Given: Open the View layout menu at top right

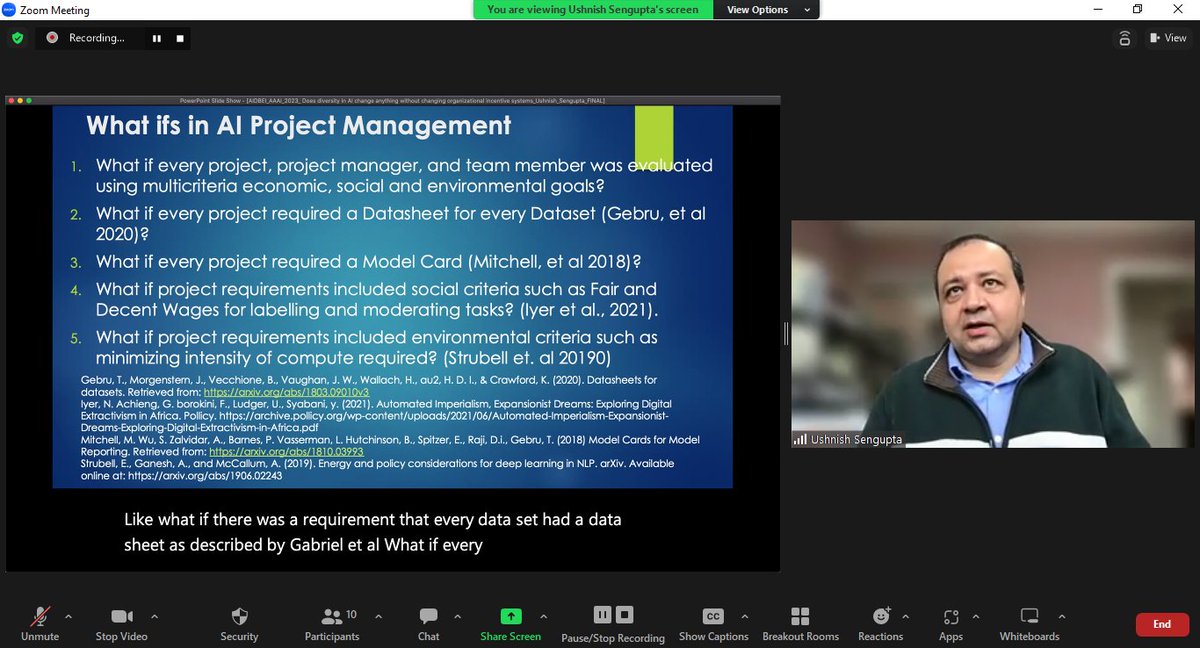Looking at the screenshot, I should [1168, 38].
